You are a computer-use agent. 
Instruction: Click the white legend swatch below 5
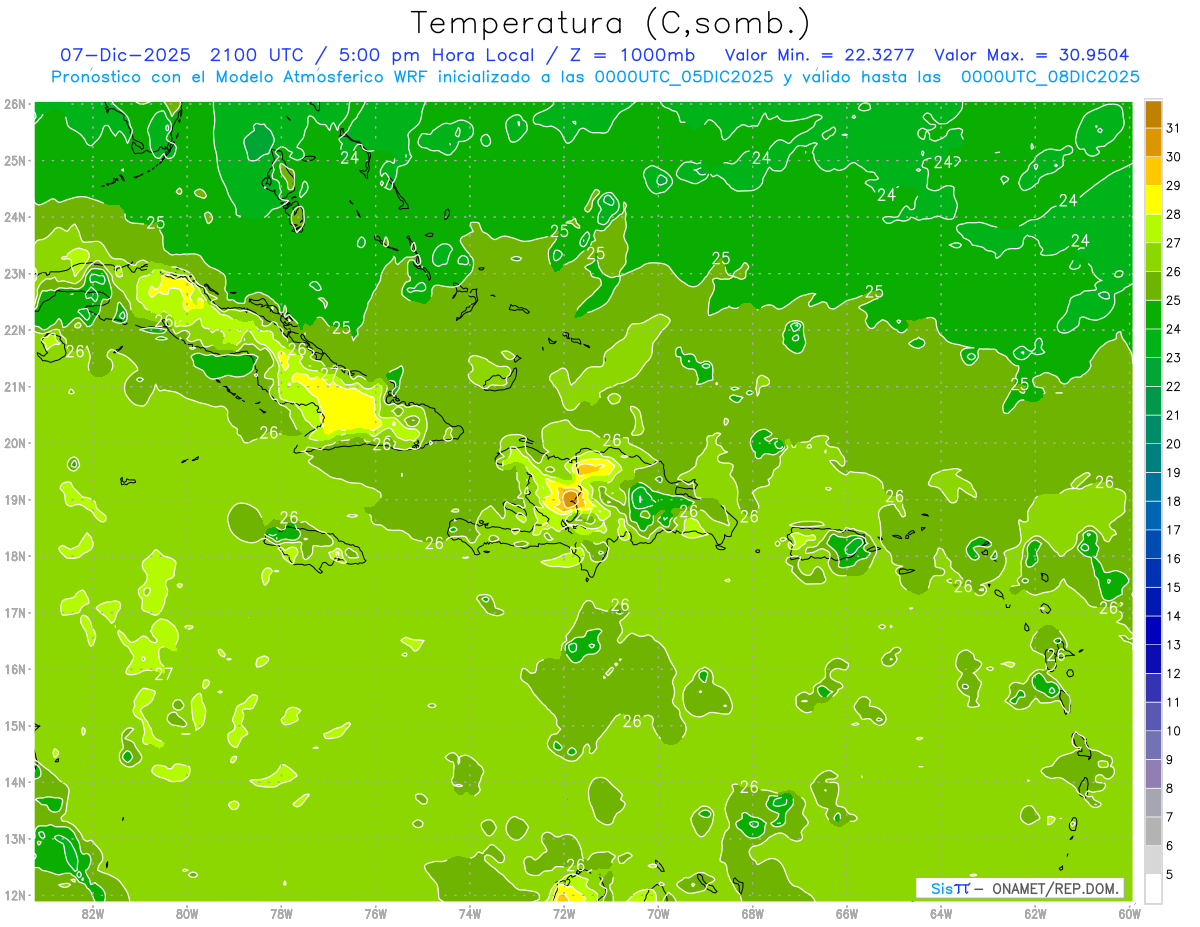coord(1153,888)
